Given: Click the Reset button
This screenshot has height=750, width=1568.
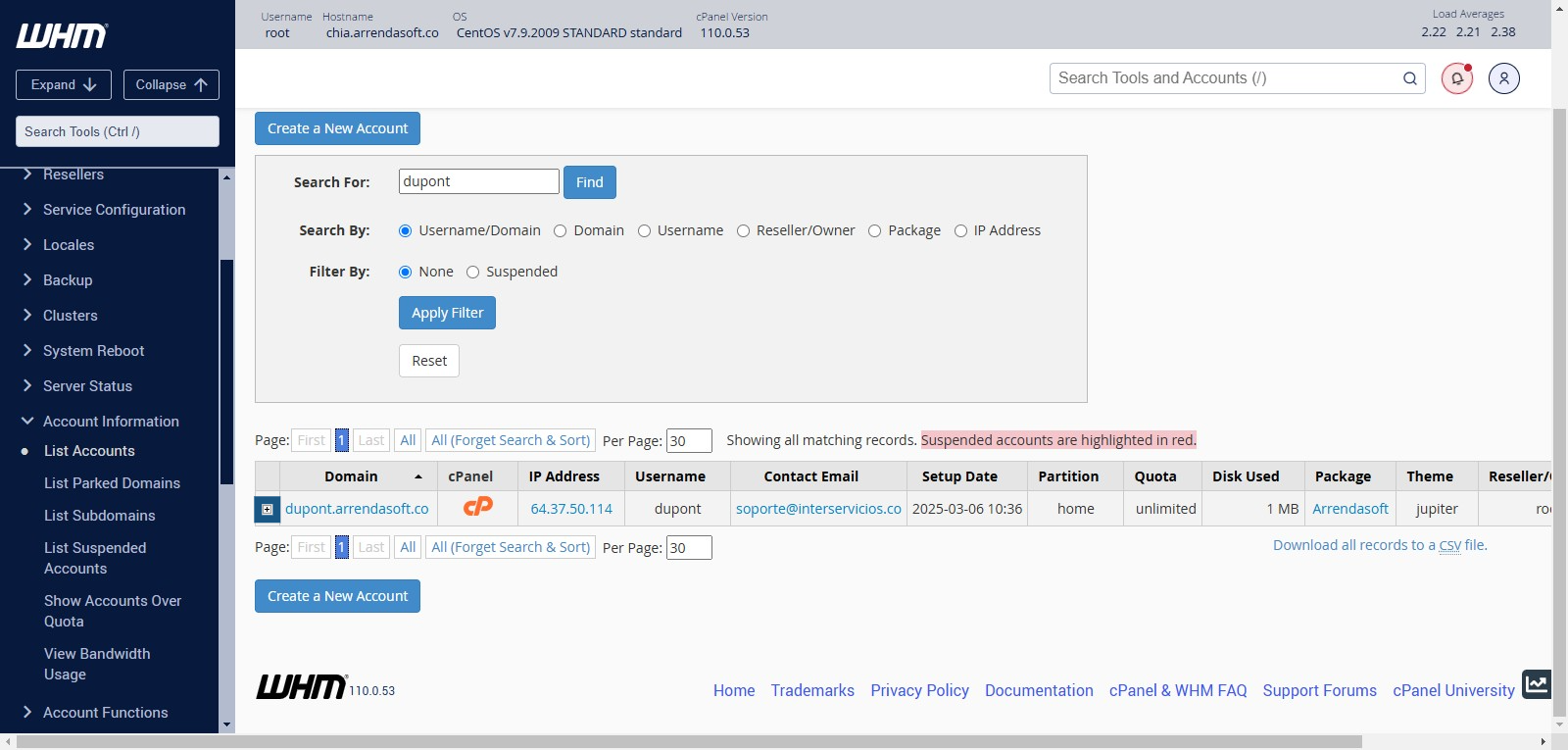Looking at the screenshot, I should click(x=429, y=361).
